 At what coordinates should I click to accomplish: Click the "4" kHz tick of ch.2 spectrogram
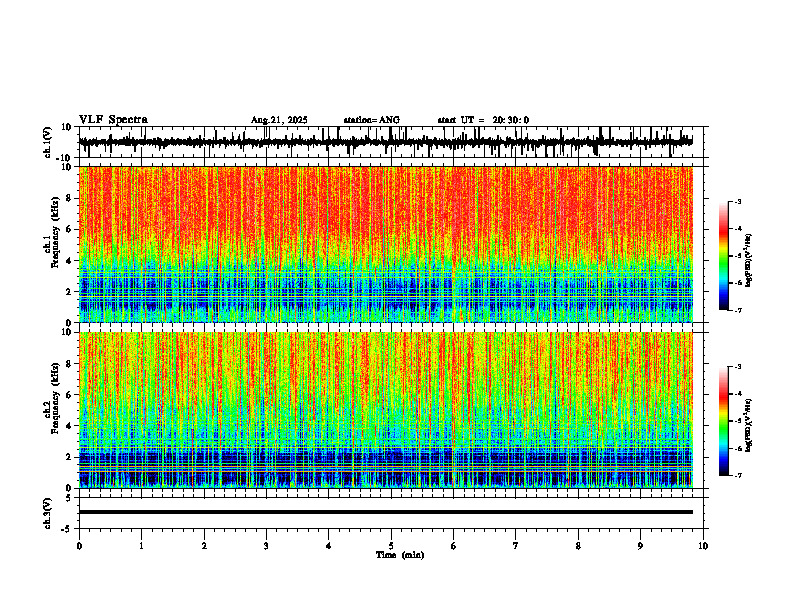(x=69, y=426)
